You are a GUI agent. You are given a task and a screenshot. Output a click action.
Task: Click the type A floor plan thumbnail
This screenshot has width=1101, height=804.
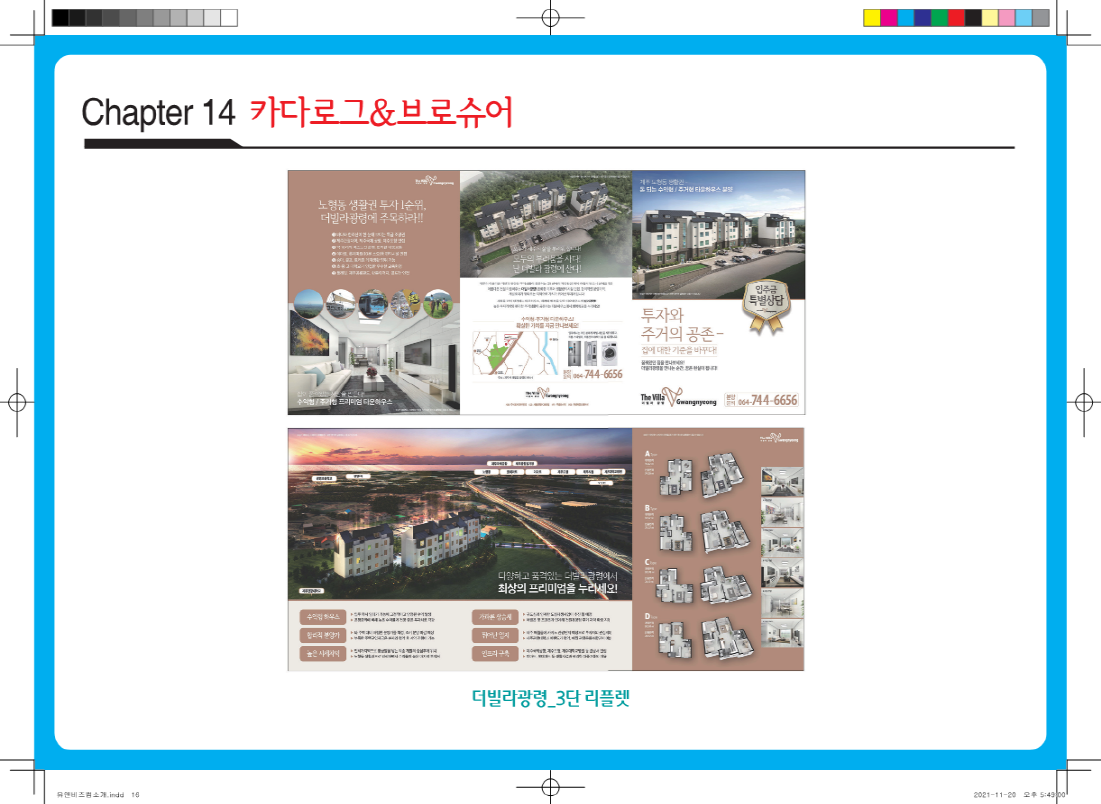tap(701, 472)
